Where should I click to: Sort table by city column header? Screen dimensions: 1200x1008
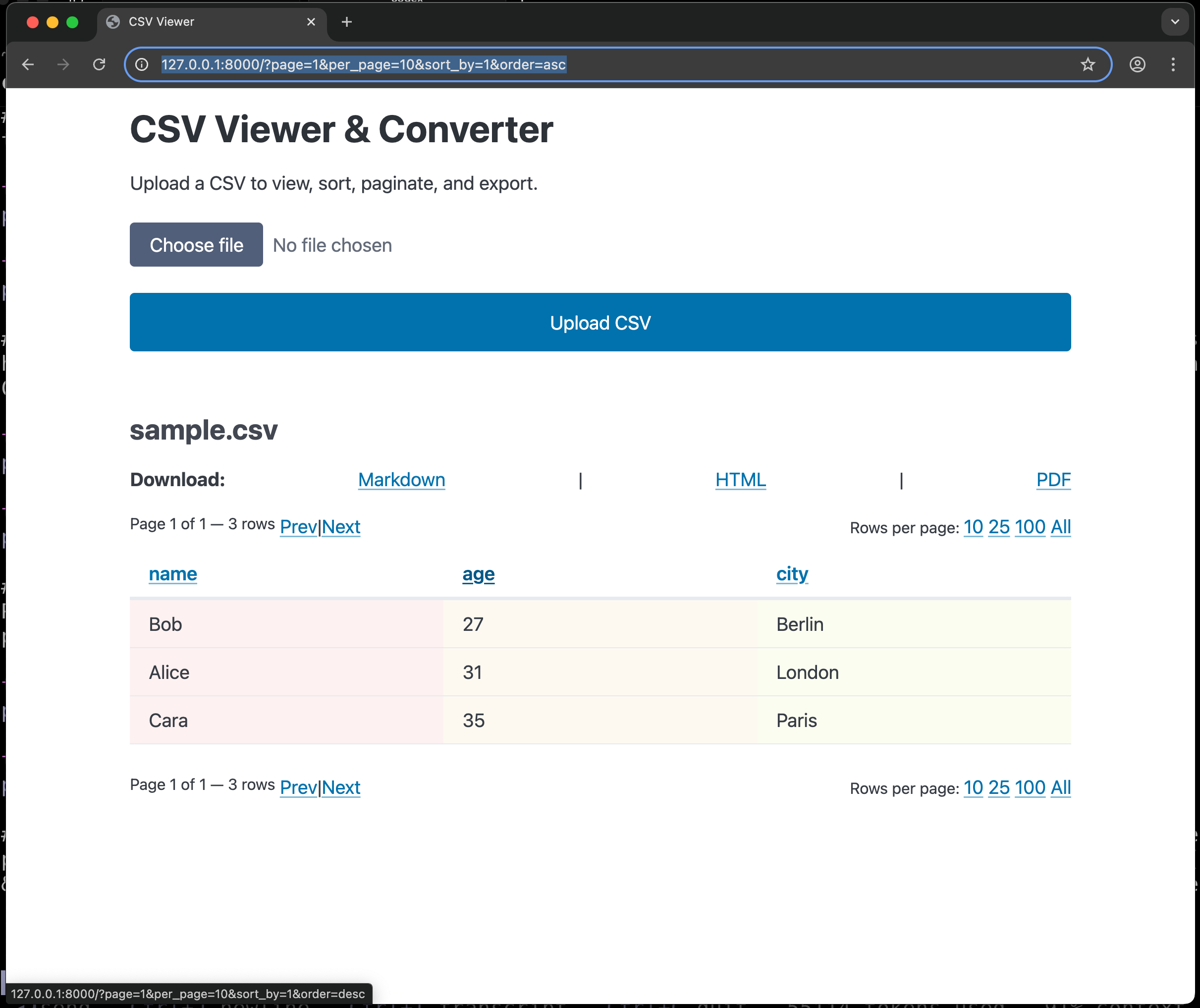791,574
